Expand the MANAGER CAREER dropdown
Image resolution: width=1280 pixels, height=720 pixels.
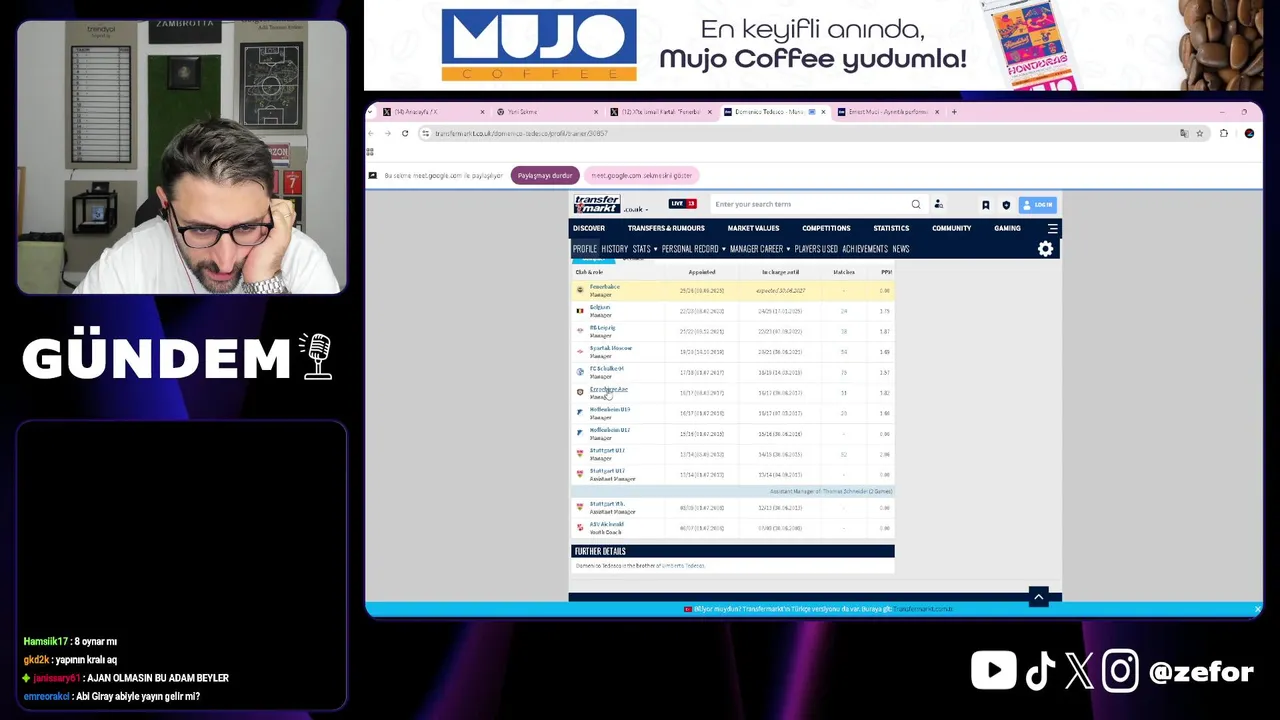[760, 249]
